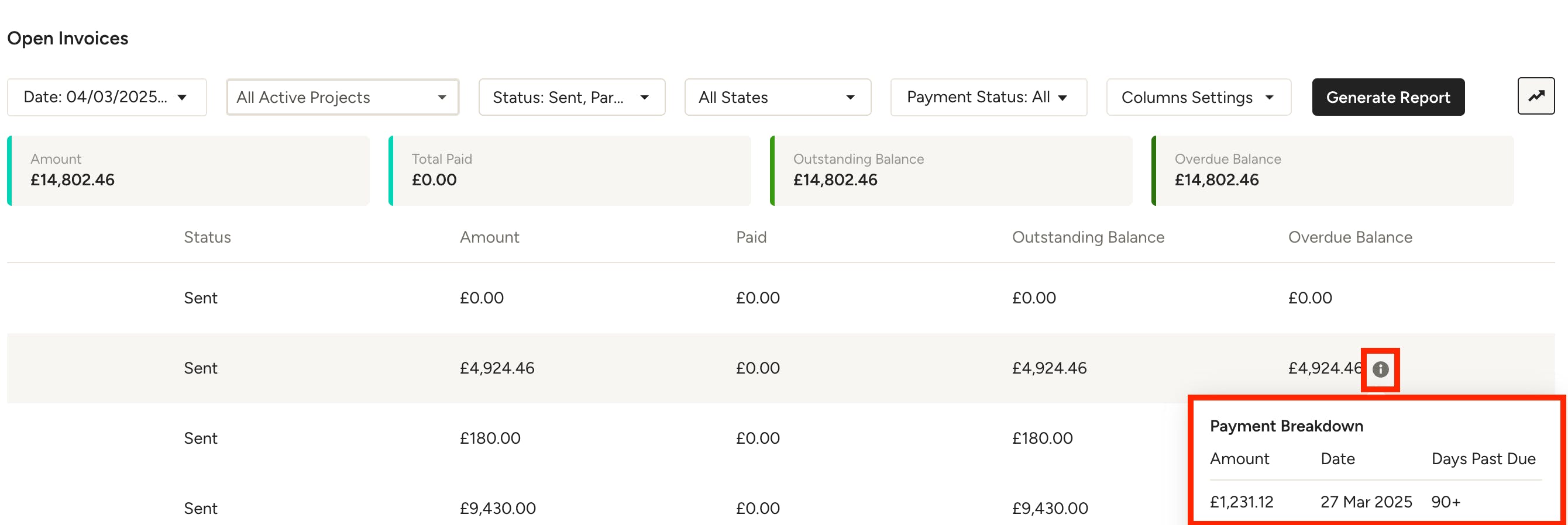Sort by the Amount column header

(x=489, y=237)
